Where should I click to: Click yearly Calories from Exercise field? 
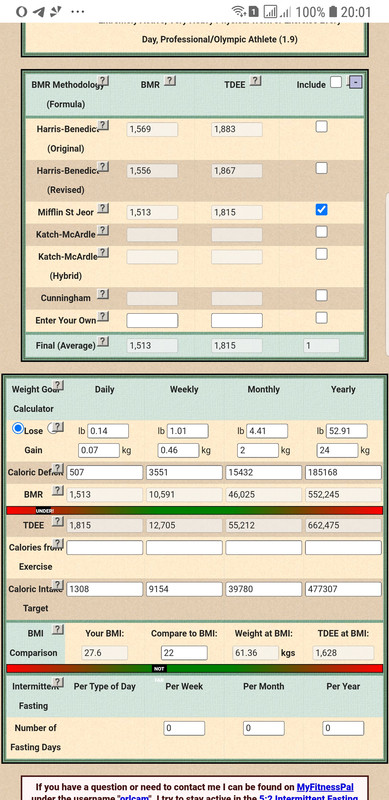tap(344, 548)
